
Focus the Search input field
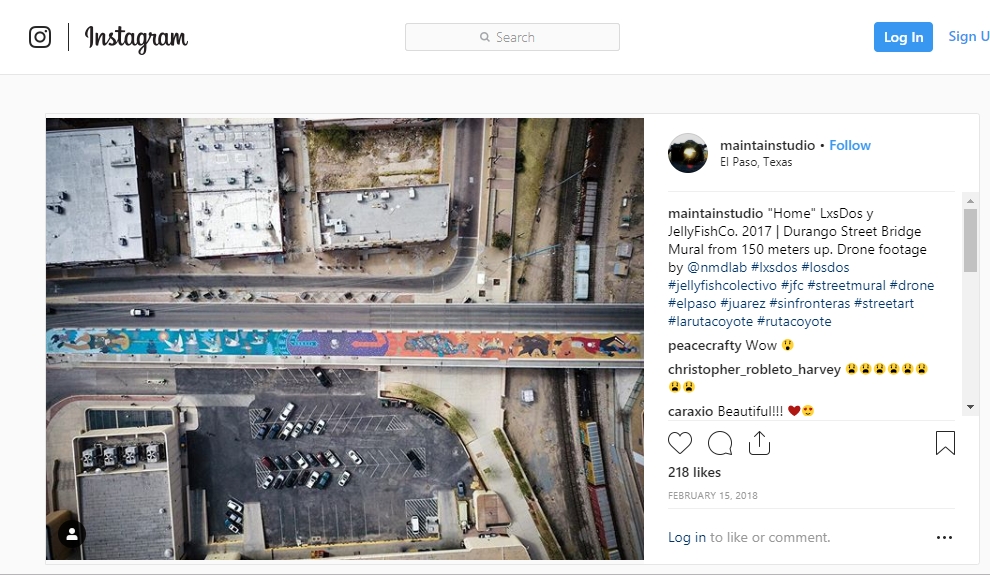[x=512, y=37]
